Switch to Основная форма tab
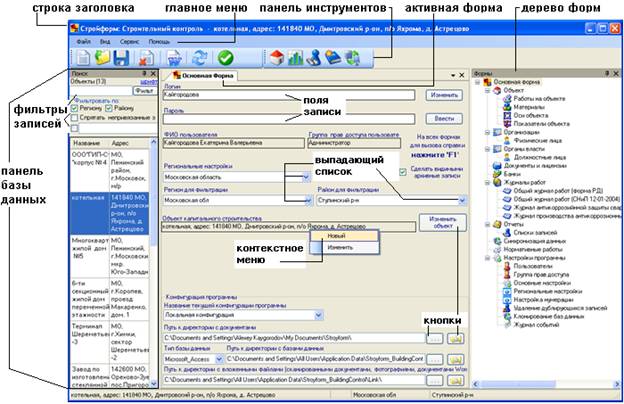Viewport: 624px width, 404px height. pyautogui.click(x=204, y=75)
